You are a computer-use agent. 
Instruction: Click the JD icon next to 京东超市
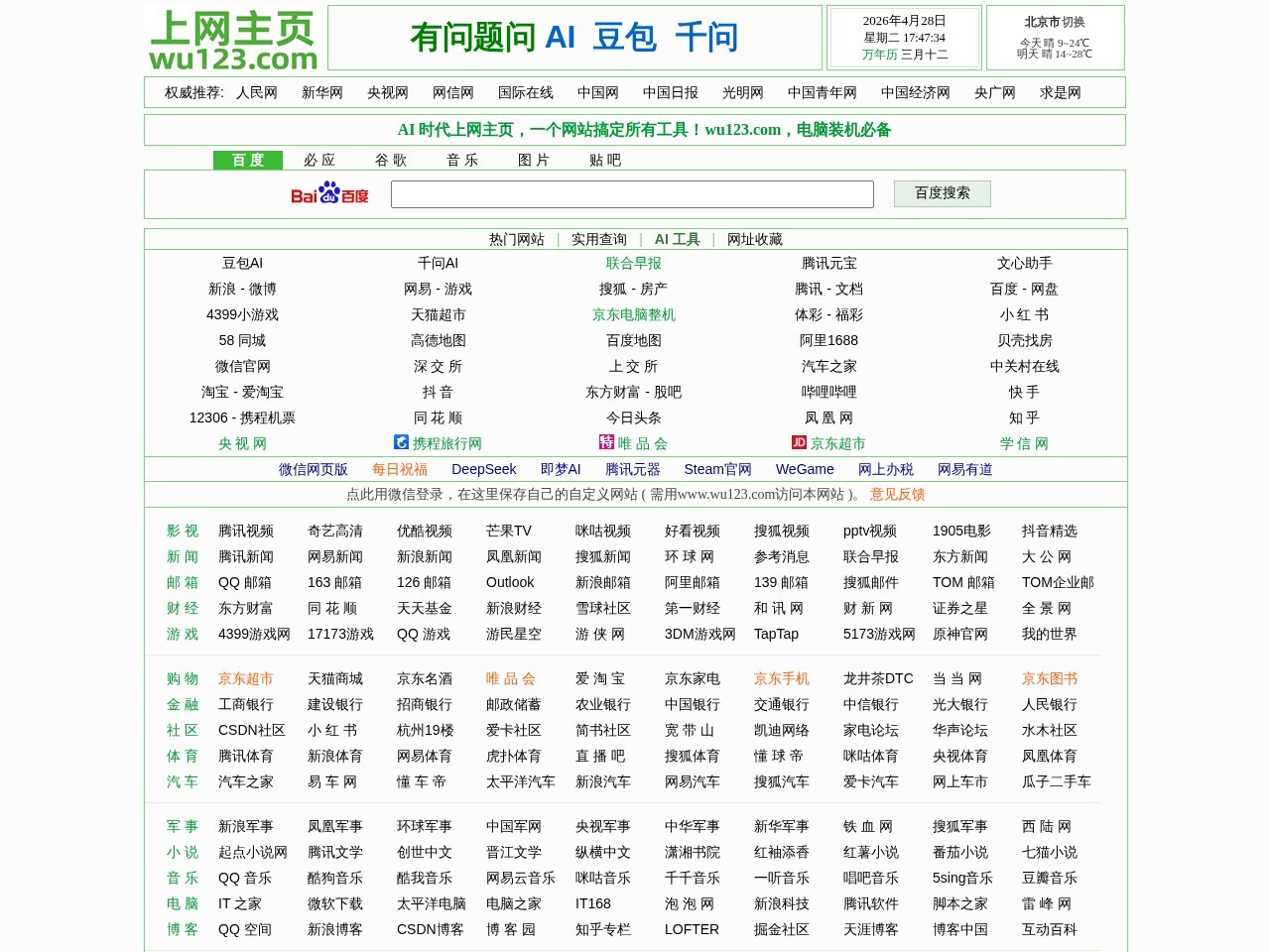point(799,442)
